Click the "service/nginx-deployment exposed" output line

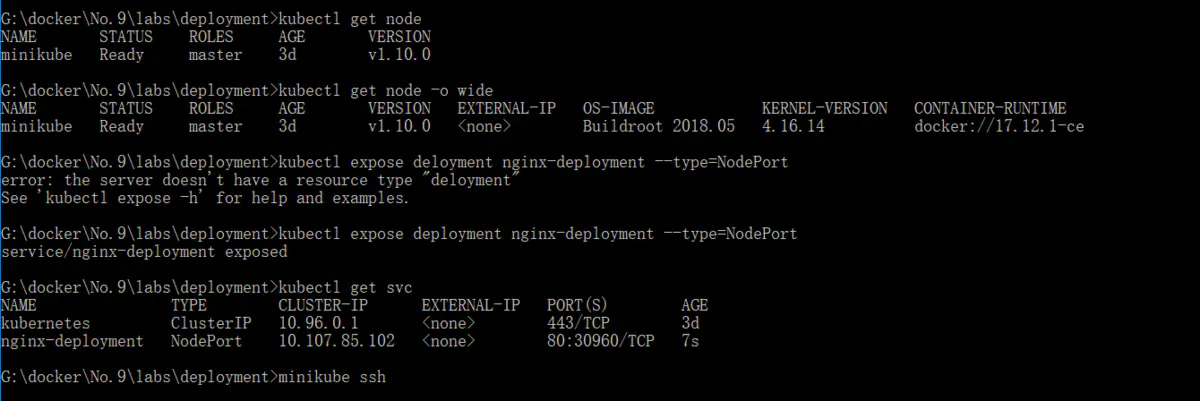coord(144,252)
